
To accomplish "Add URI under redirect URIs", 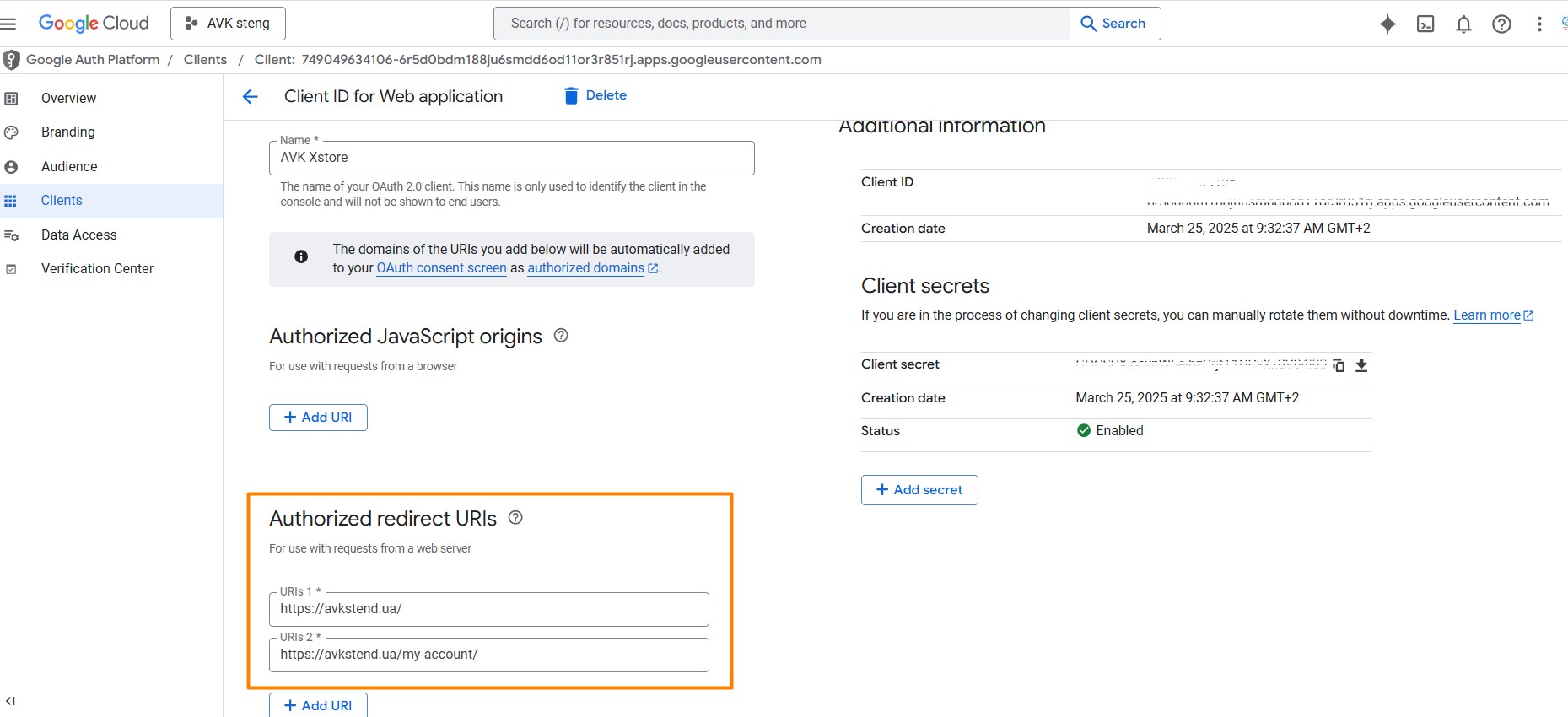I will pyautogui.click(x=318, y=705).
